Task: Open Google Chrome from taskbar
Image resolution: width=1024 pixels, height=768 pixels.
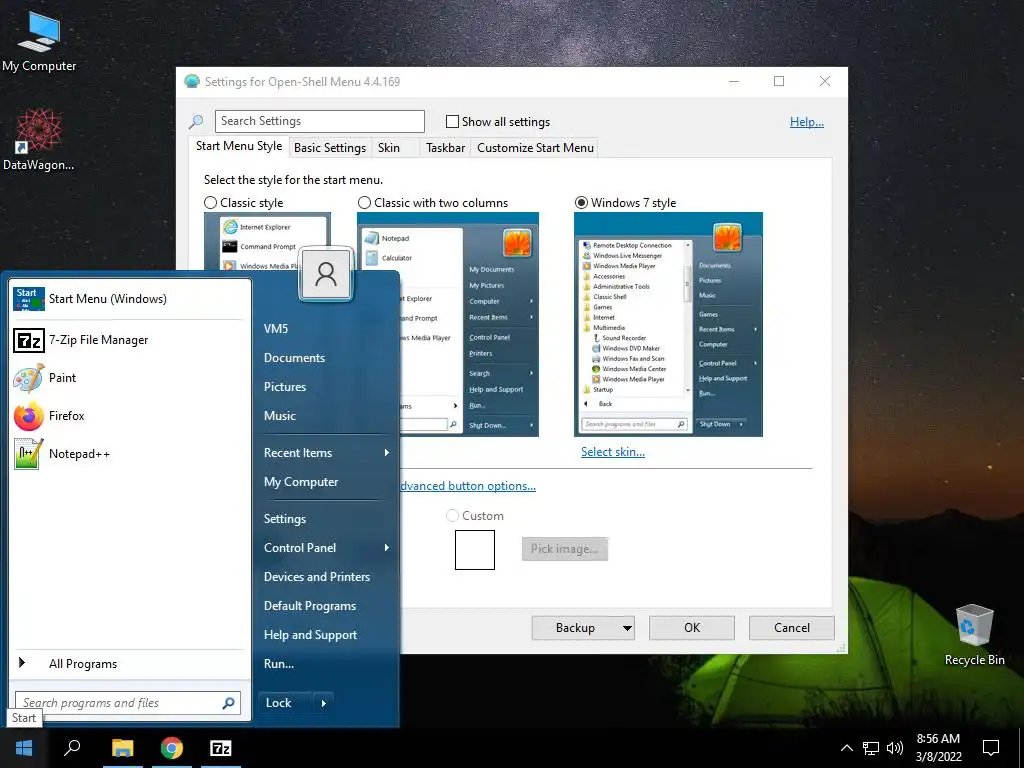Action: point(172,748)
